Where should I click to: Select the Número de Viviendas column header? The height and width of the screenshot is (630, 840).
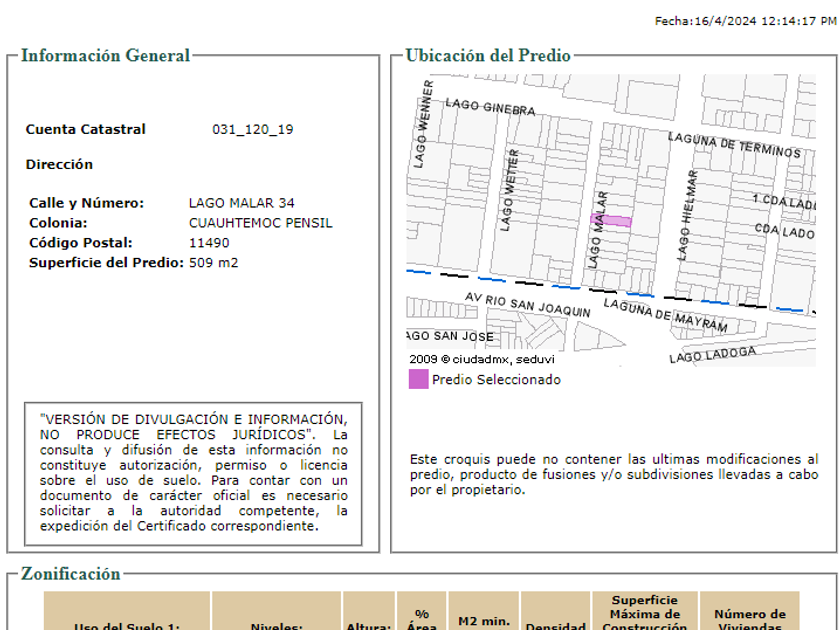coord(749,620)
